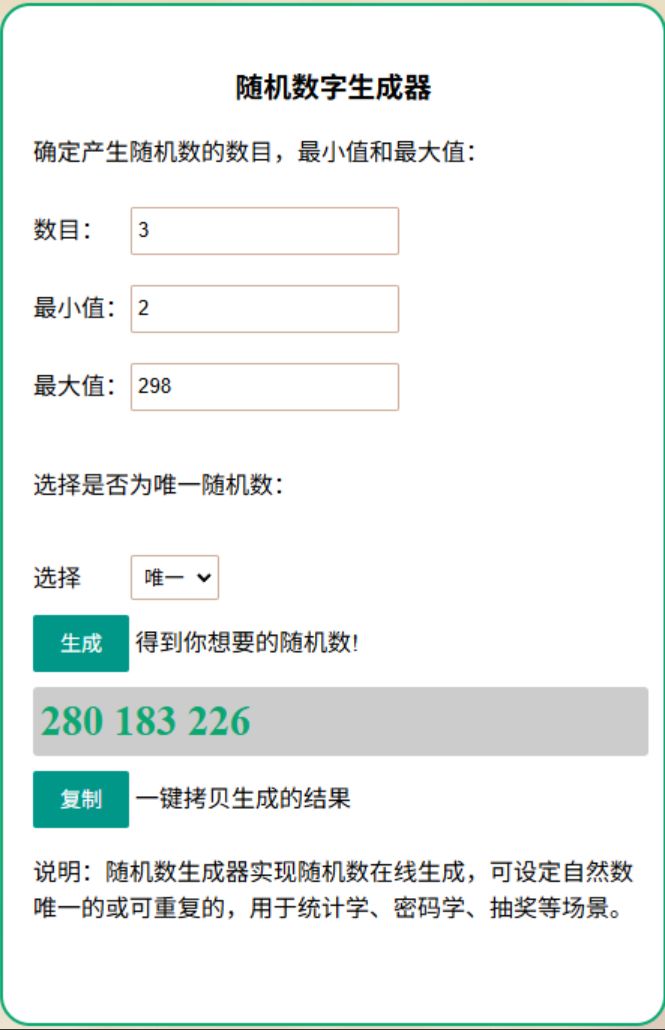Viewport: 665px width, 1030px height.
Task: Open the 唯一 selection dropdown
Action: point(175,578)
